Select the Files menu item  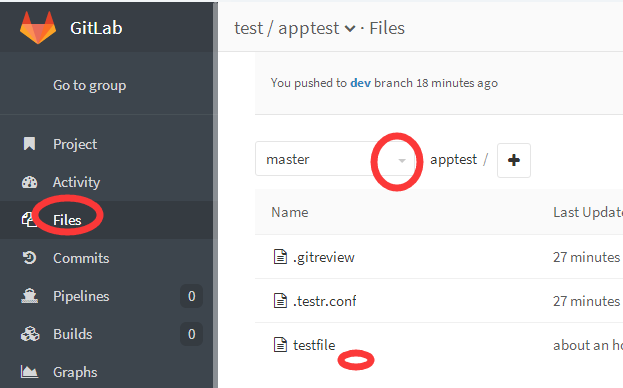67,220
